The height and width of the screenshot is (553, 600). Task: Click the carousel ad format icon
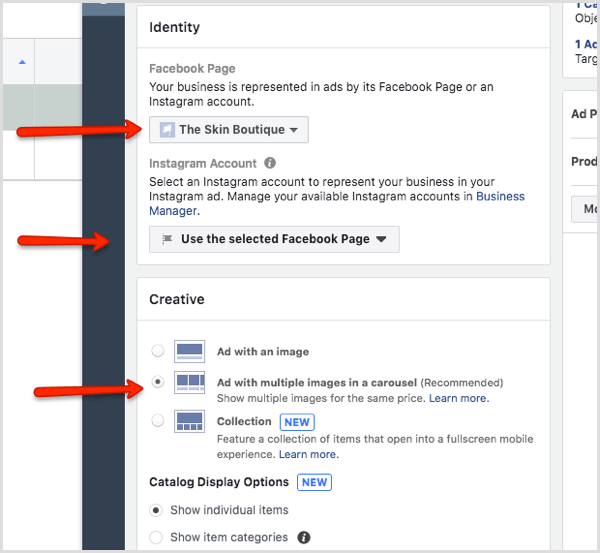click(x=189, y=382)
